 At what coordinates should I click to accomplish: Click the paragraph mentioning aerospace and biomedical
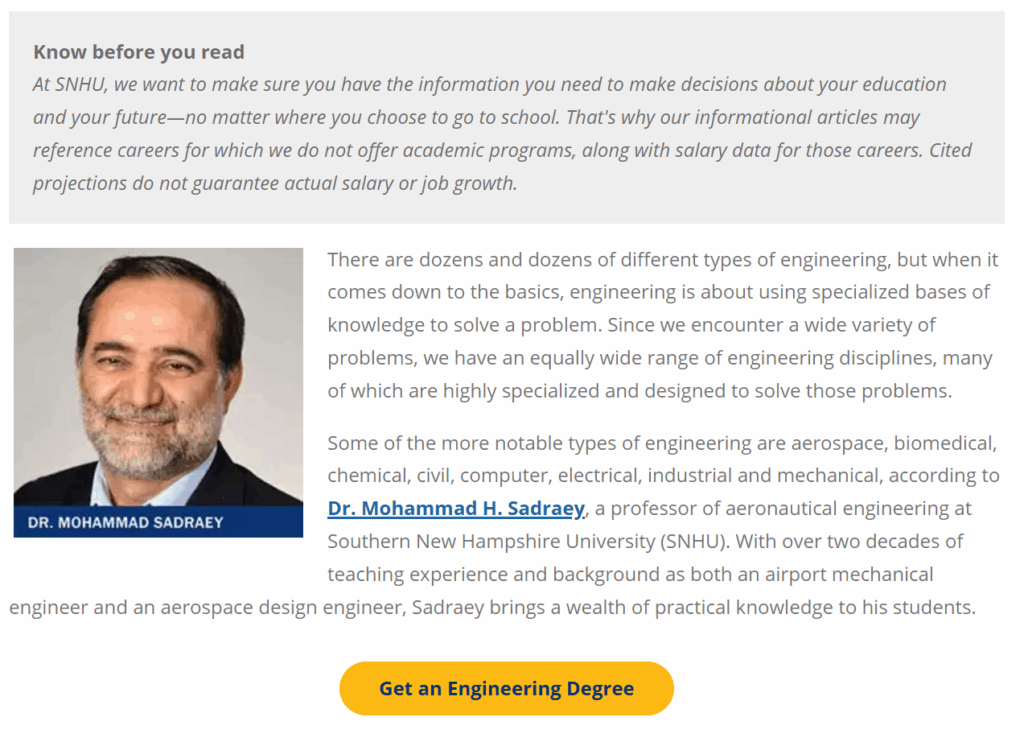tap(660, 443)
